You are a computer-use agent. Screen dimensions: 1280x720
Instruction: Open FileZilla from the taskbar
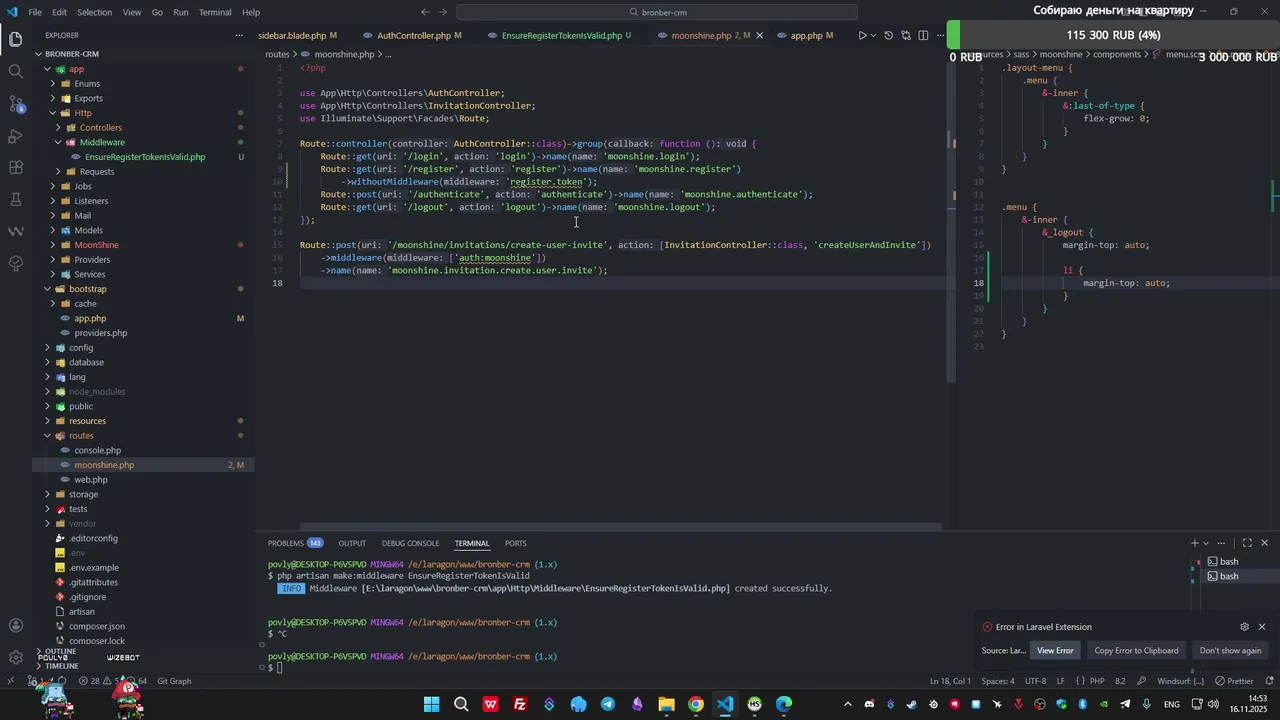tap(520, 704)
